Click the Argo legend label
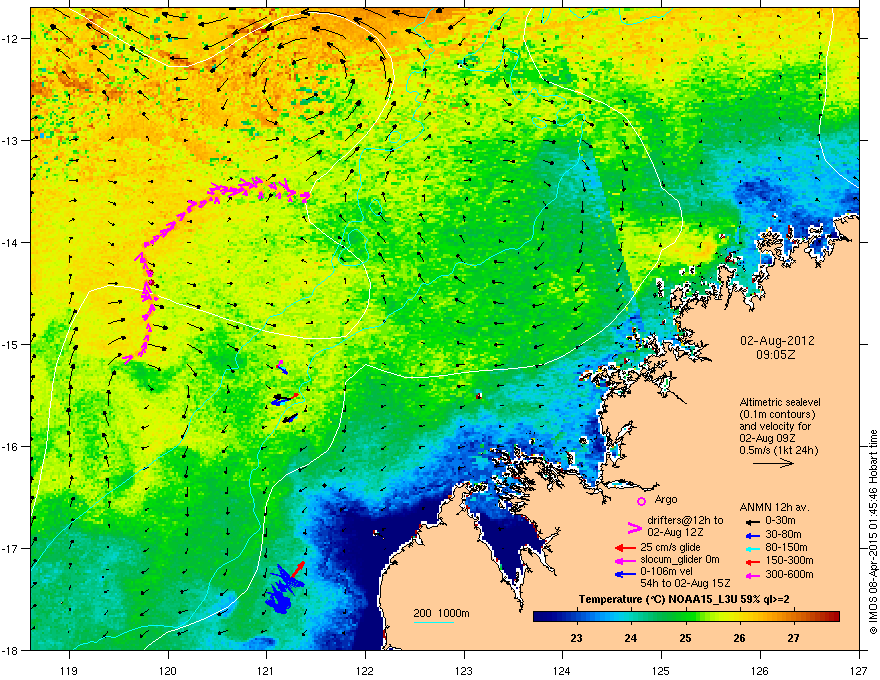The height and width of the screenshot is (680, 880). click(x=666, y=500)
